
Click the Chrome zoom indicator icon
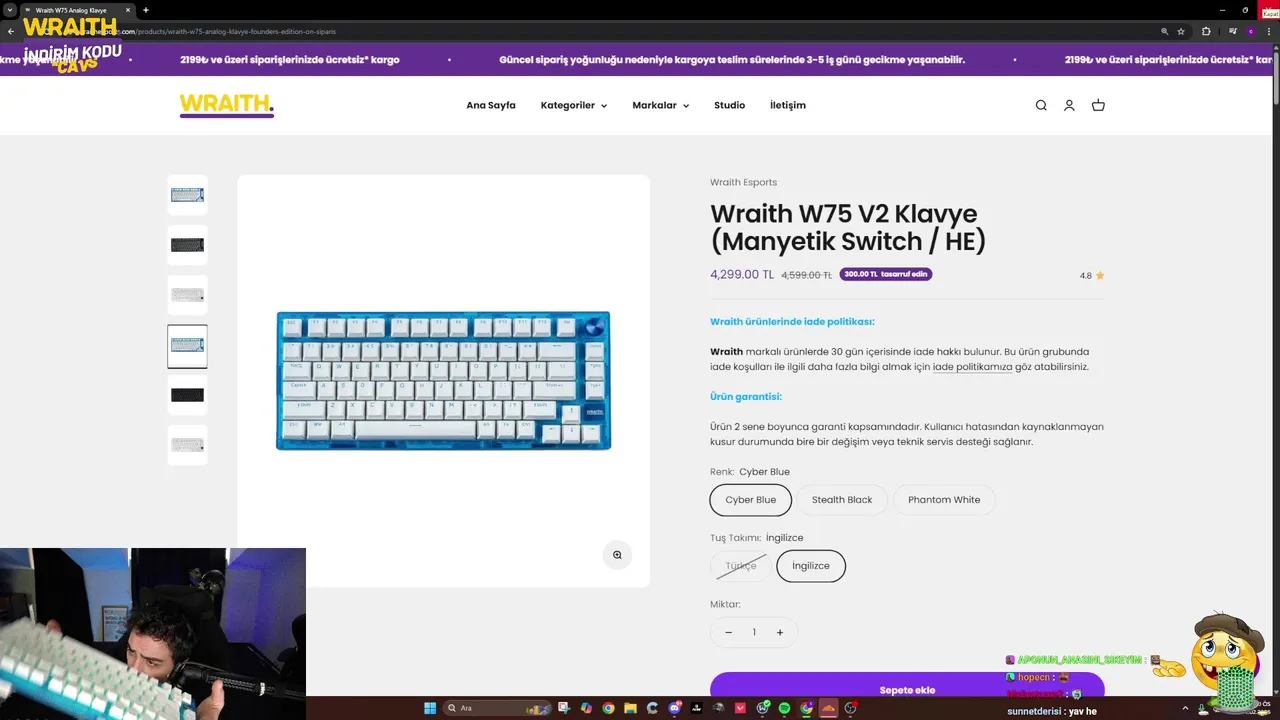1165,31
